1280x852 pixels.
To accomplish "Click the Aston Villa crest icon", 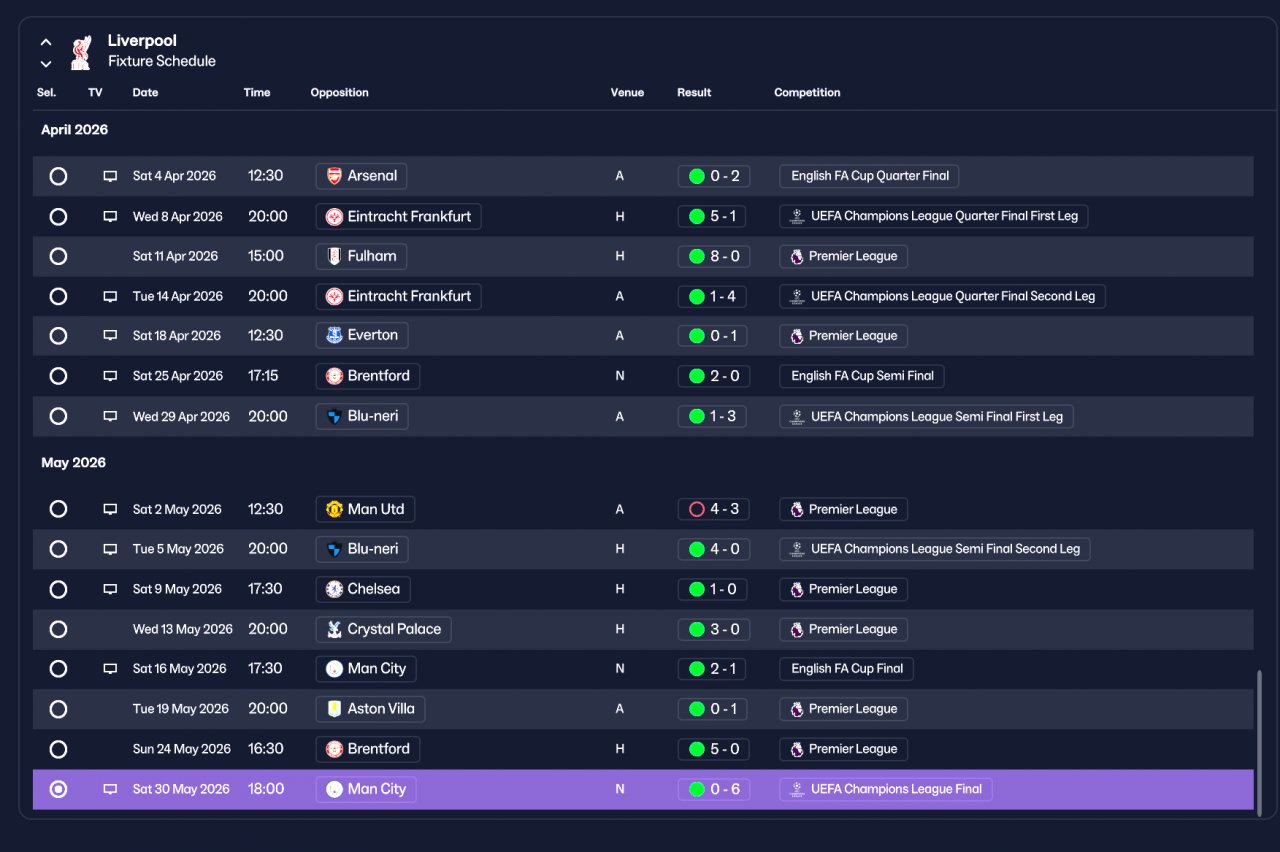I will click(x=334, y=709).
